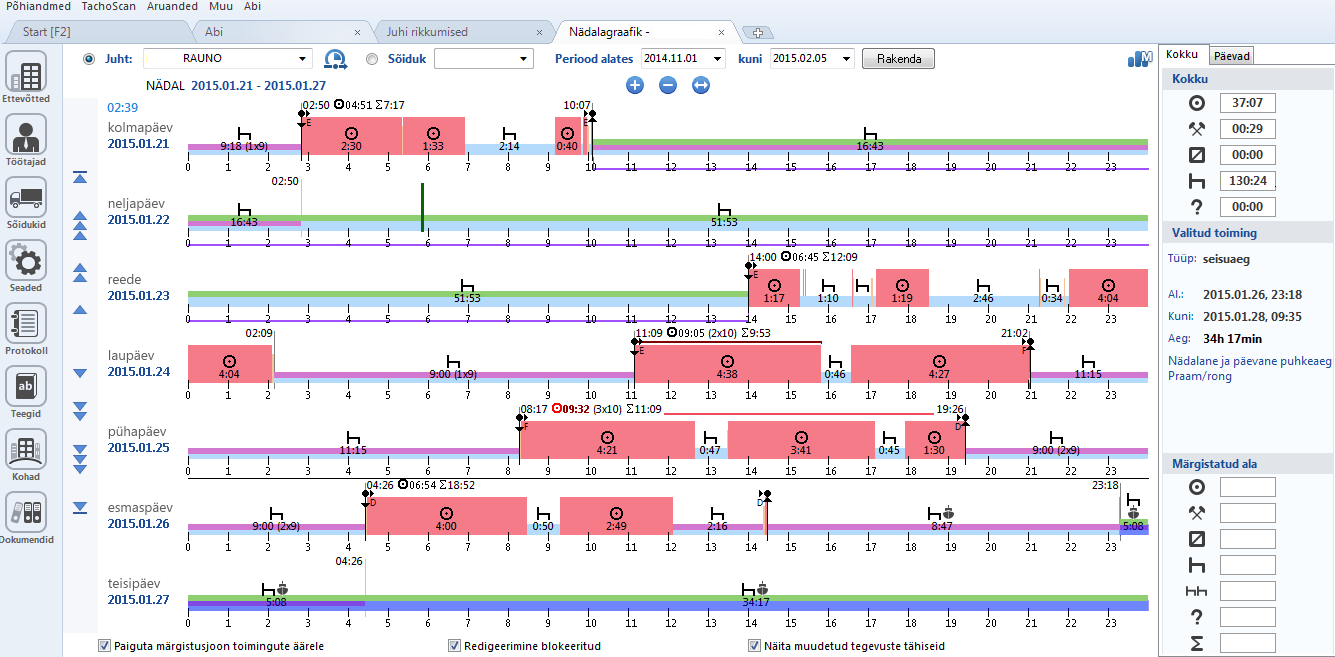Open the Sõidukid vehicles section
This screenshot has width=1335, height=657.
point(26,200)
